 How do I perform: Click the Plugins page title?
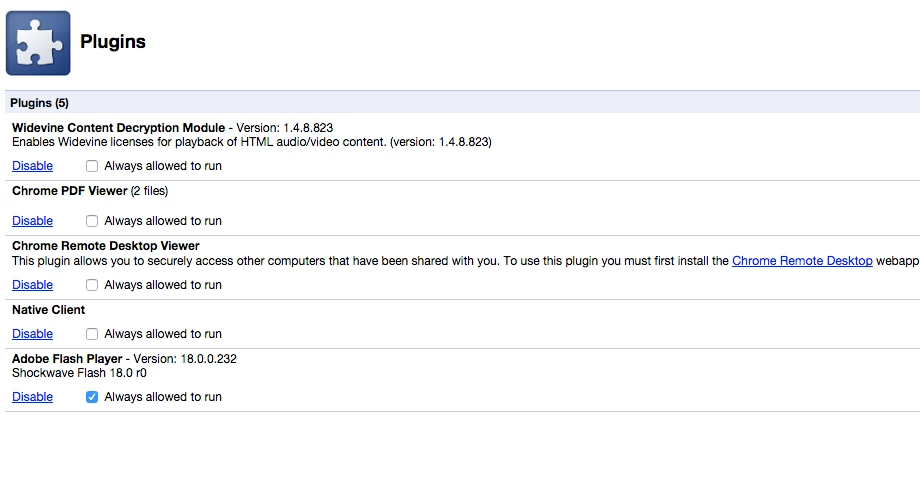pos(113,42)
